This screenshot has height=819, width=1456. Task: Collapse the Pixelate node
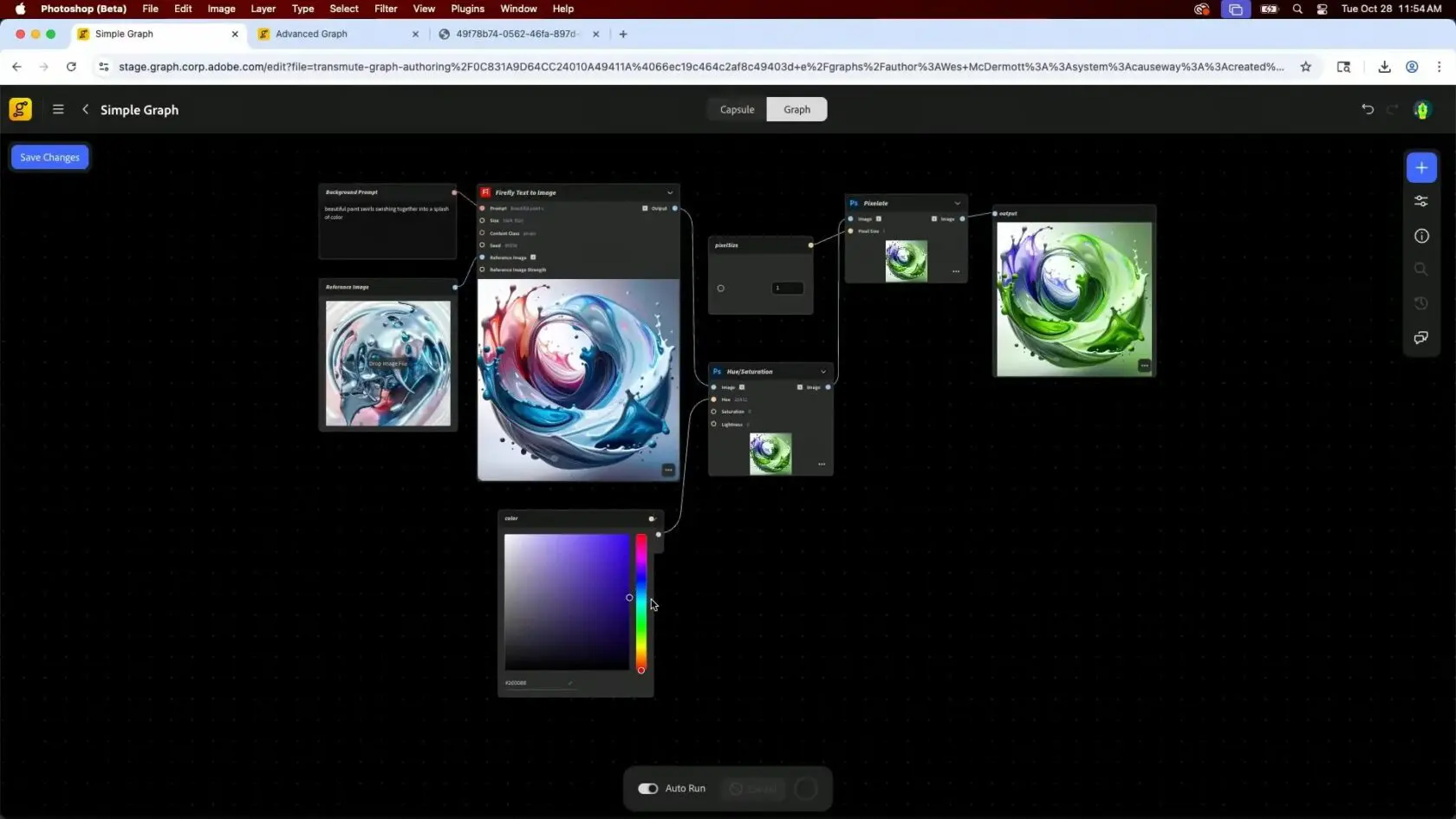(957, 203)
